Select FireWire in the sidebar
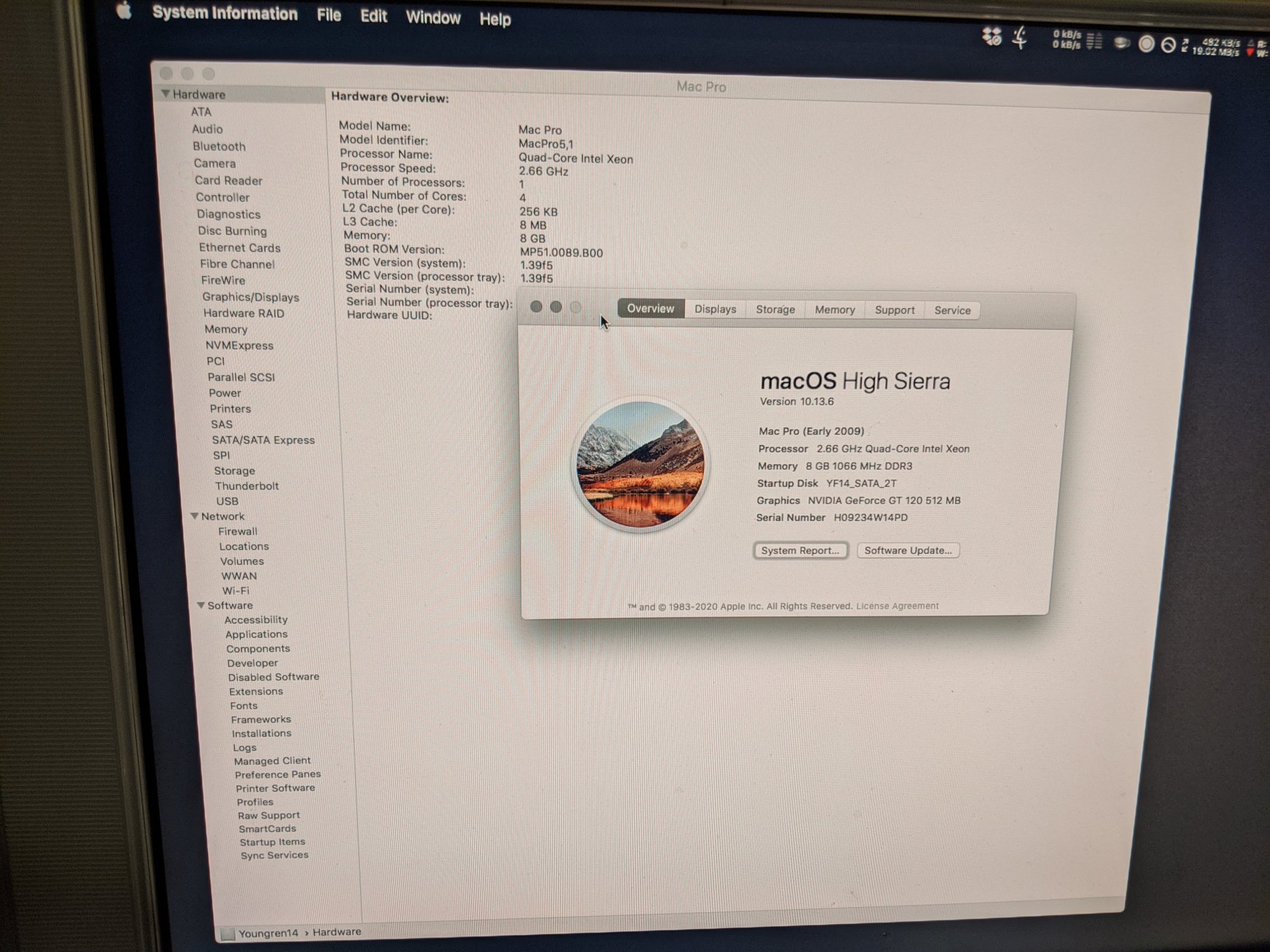The width and height of the screenshot is (1270, 952). (x=223, y=280)
